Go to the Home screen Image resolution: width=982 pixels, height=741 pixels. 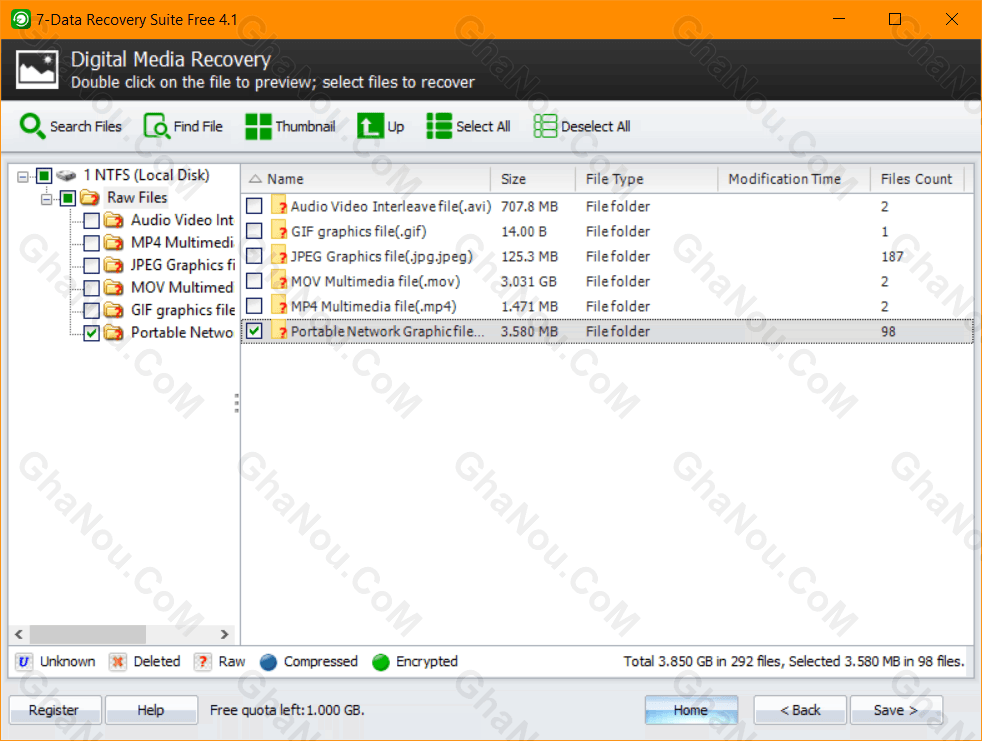pos(691,710)
